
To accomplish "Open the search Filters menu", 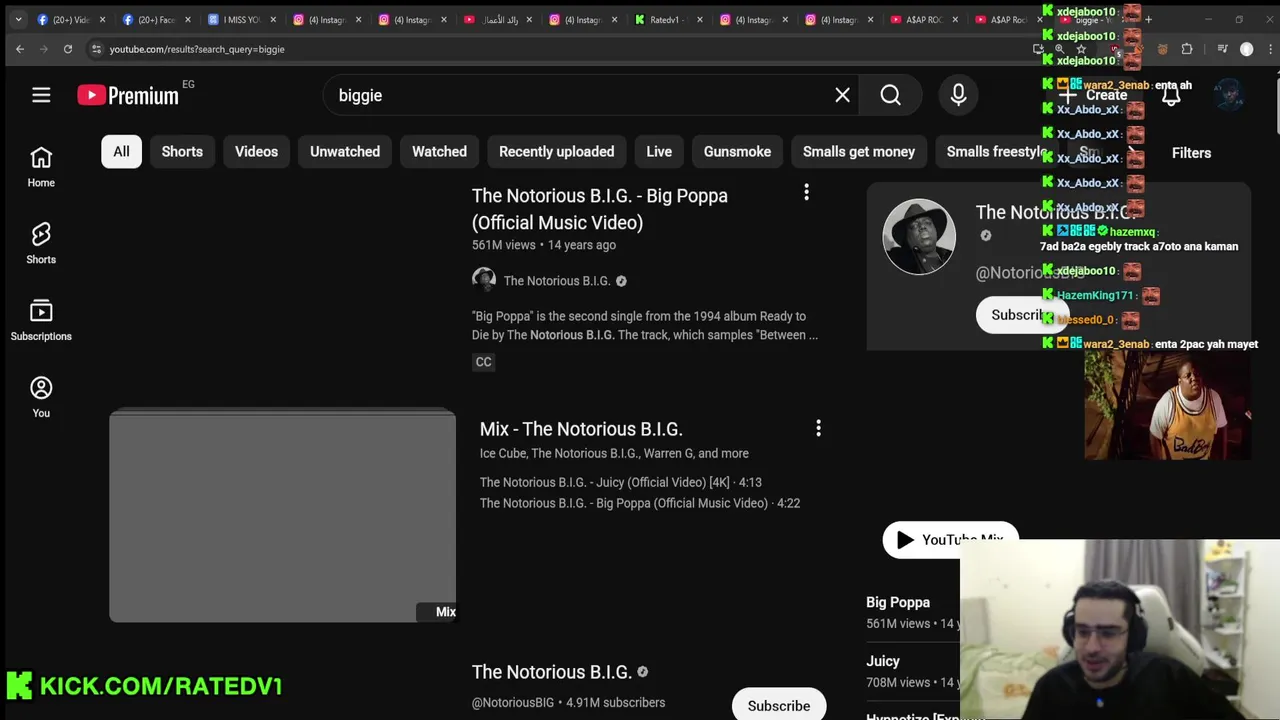I will (x=1191, y=153).
